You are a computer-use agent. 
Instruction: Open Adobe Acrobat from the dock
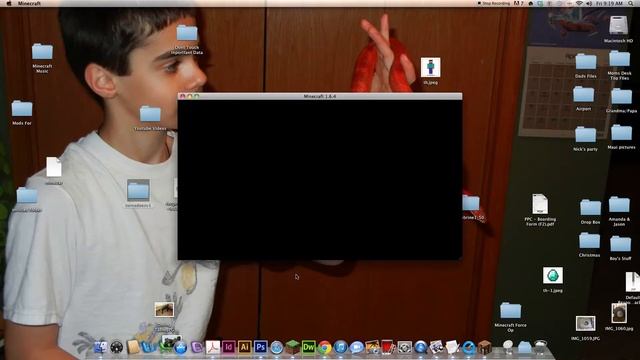(x=213, y=347)
